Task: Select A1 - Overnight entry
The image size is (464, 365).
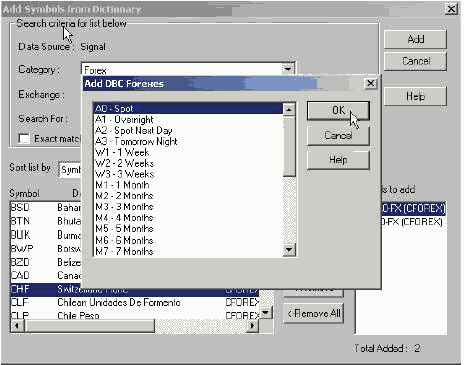Action: (x=188, y=119)
